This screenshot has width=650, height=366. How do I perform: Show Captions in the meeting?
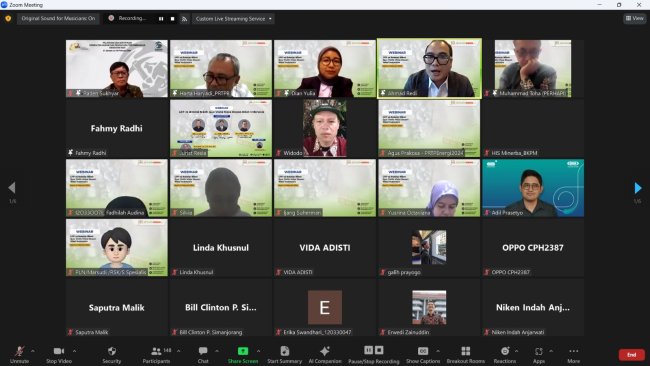tap(423, 355)
